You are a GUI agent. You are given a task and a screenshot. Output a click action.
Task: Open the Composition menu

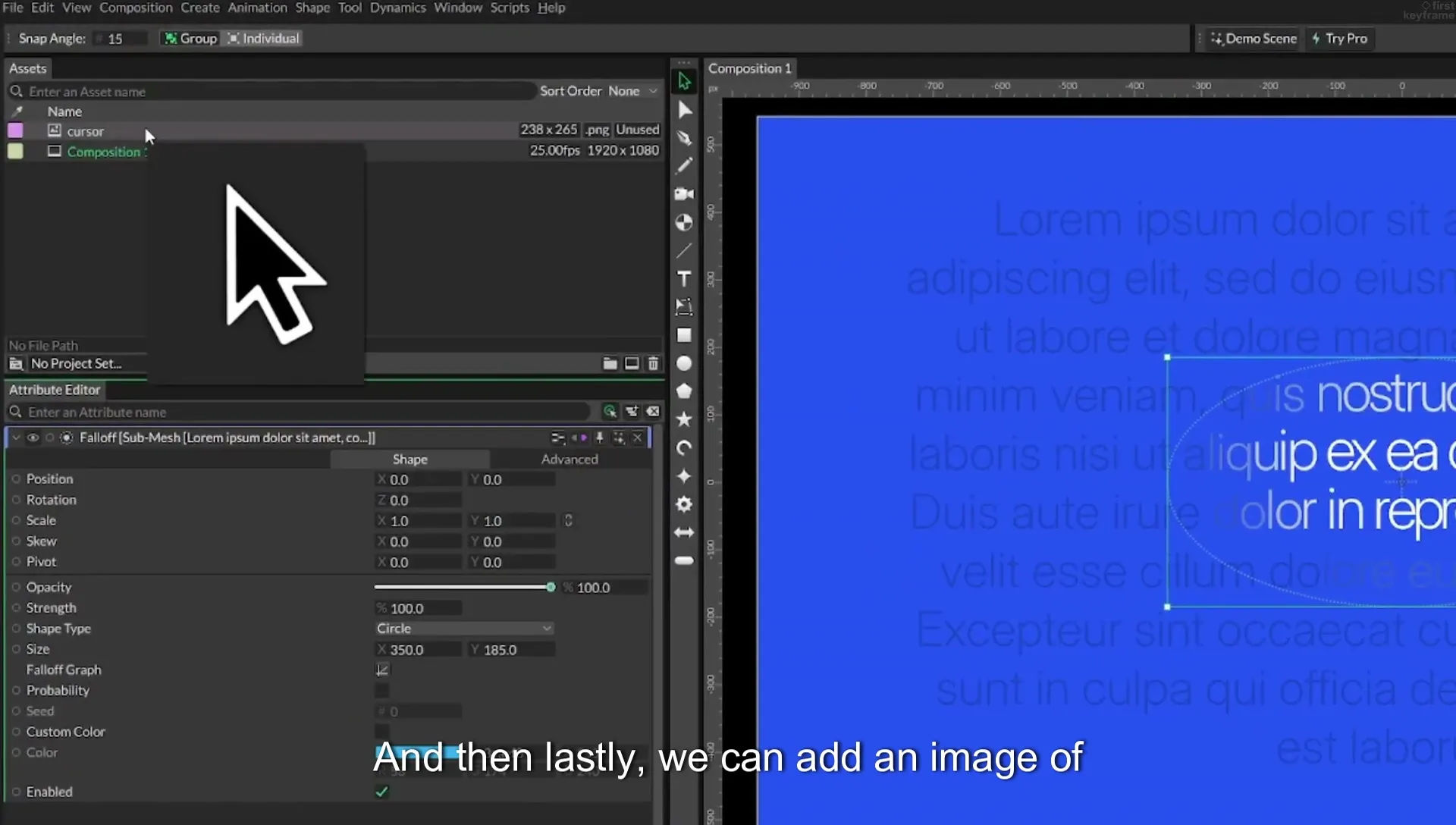coord(136,8)
